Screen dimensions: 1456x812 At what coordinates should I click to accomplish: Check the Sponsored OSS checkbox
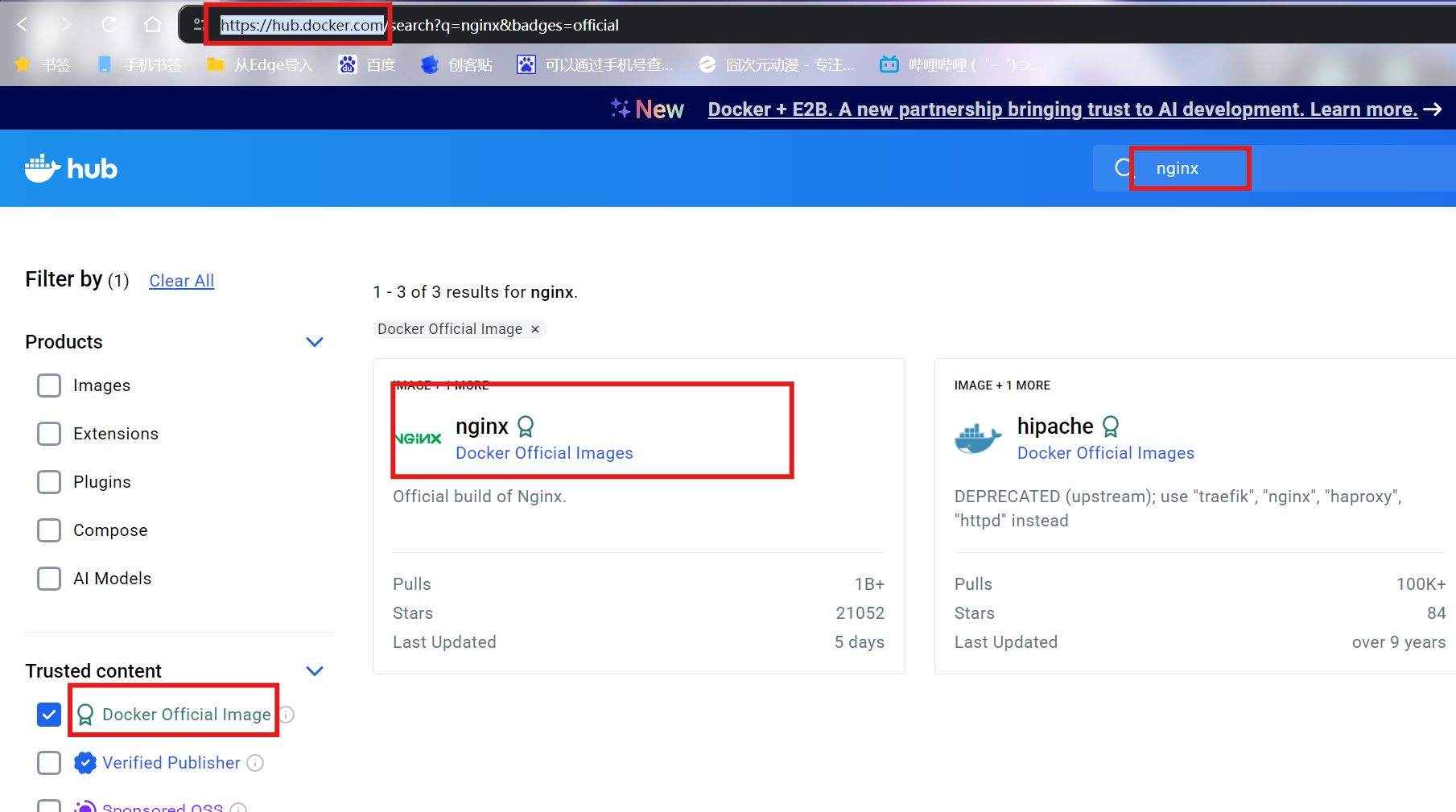coord(49,806)
